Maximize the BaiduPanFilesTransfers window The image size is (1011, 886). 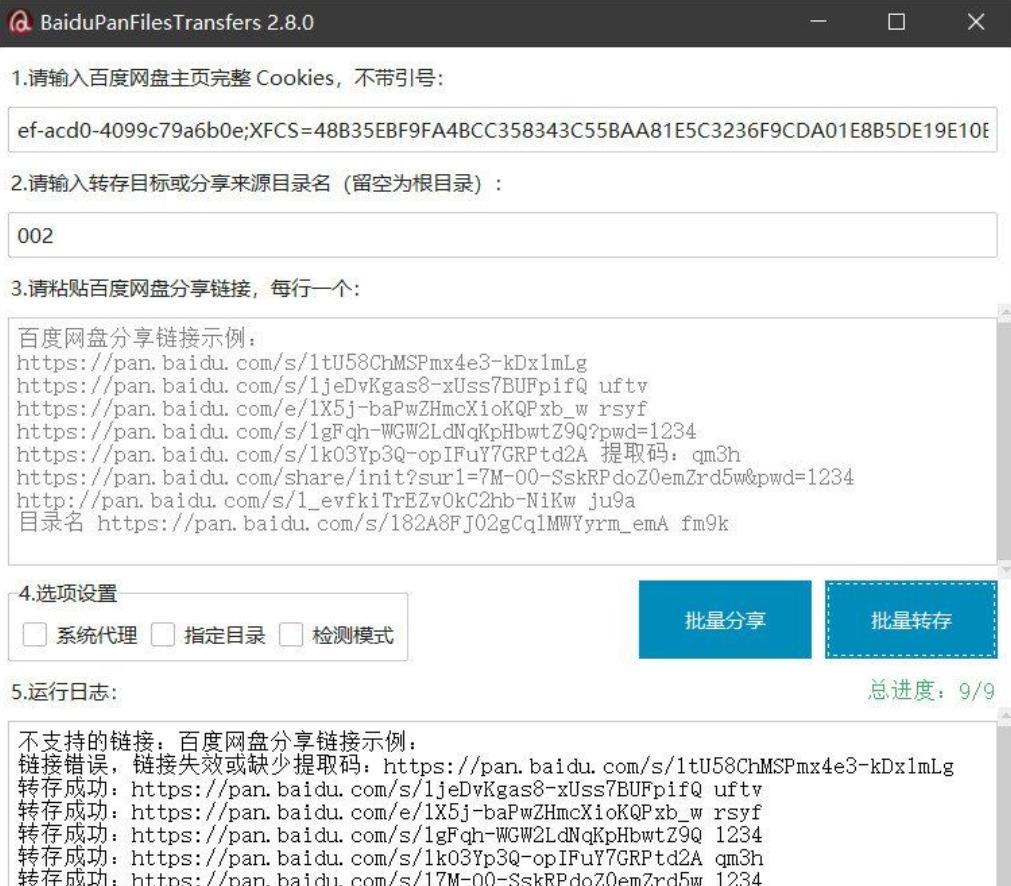(896, 22)
